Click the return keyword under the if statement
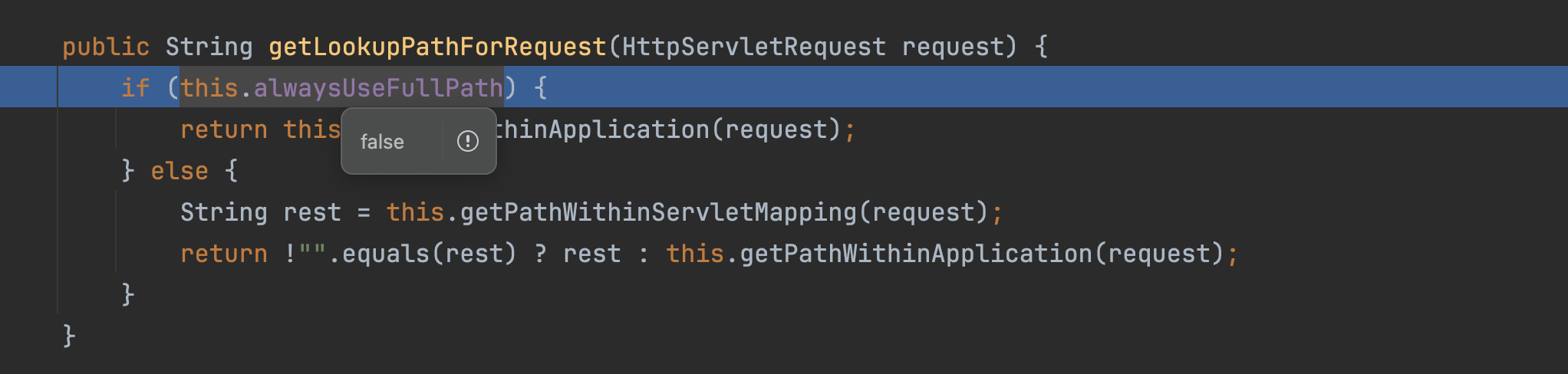Image resolution: width=1568 pixels, height=374 pixels. (224, 130)
